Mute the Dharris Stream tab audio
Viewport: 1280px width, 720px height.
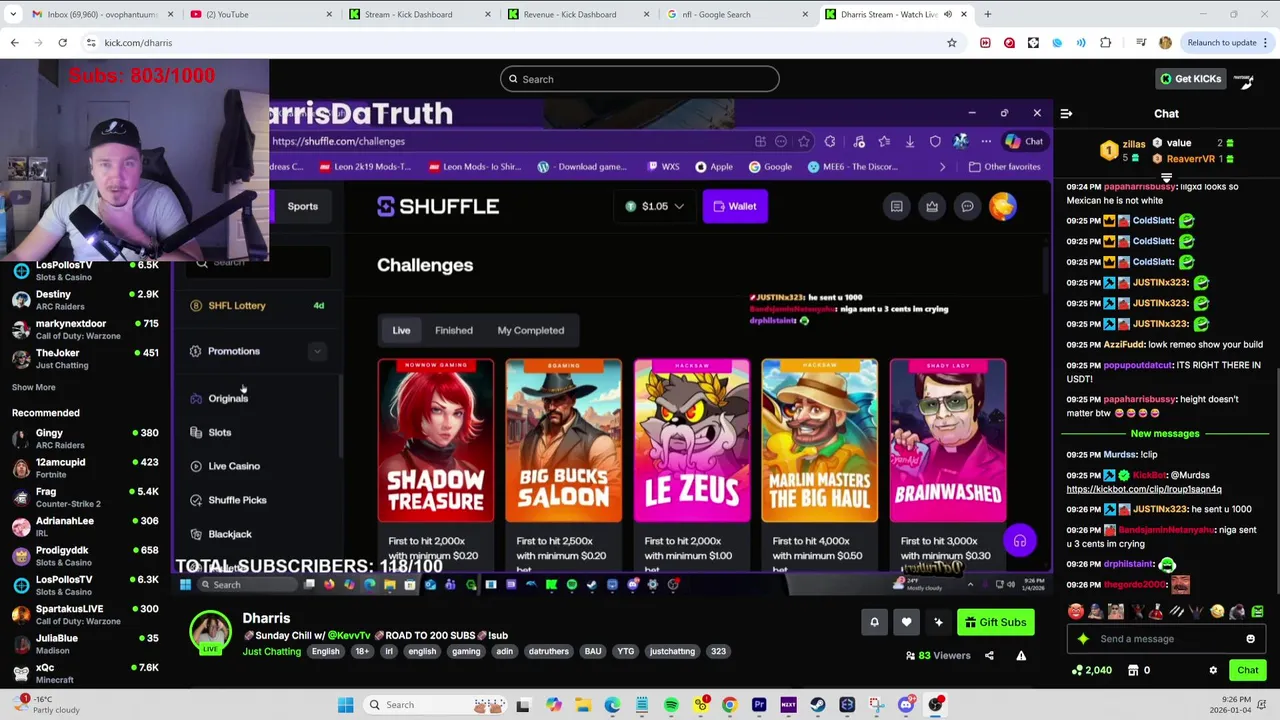pos(950,14)
